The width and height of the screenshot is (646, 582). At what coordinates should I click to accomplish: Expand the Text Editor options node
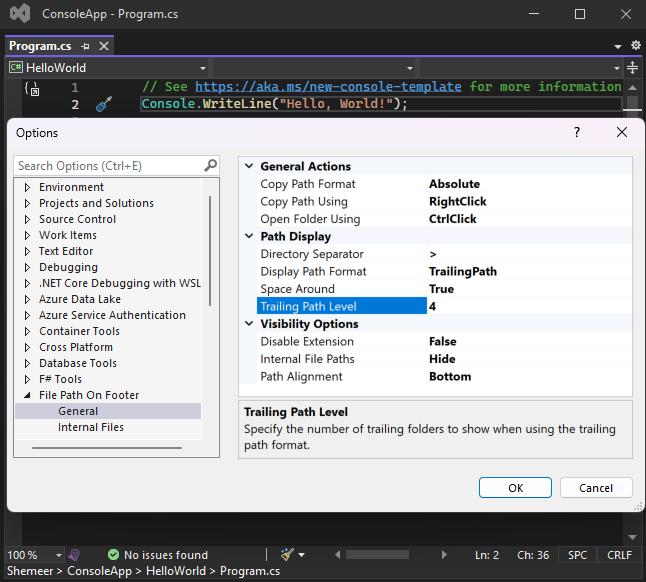point(27,251)
